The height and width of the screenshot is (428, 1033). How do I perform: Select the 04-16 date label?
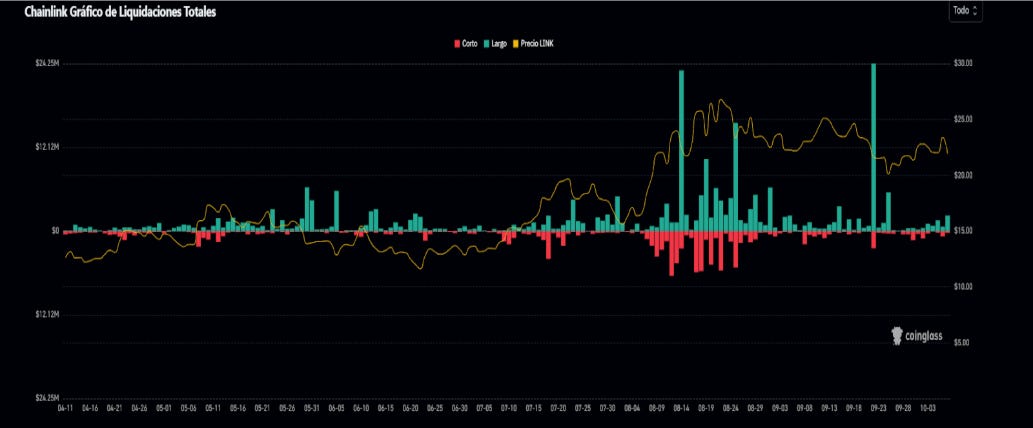(90, 408)
